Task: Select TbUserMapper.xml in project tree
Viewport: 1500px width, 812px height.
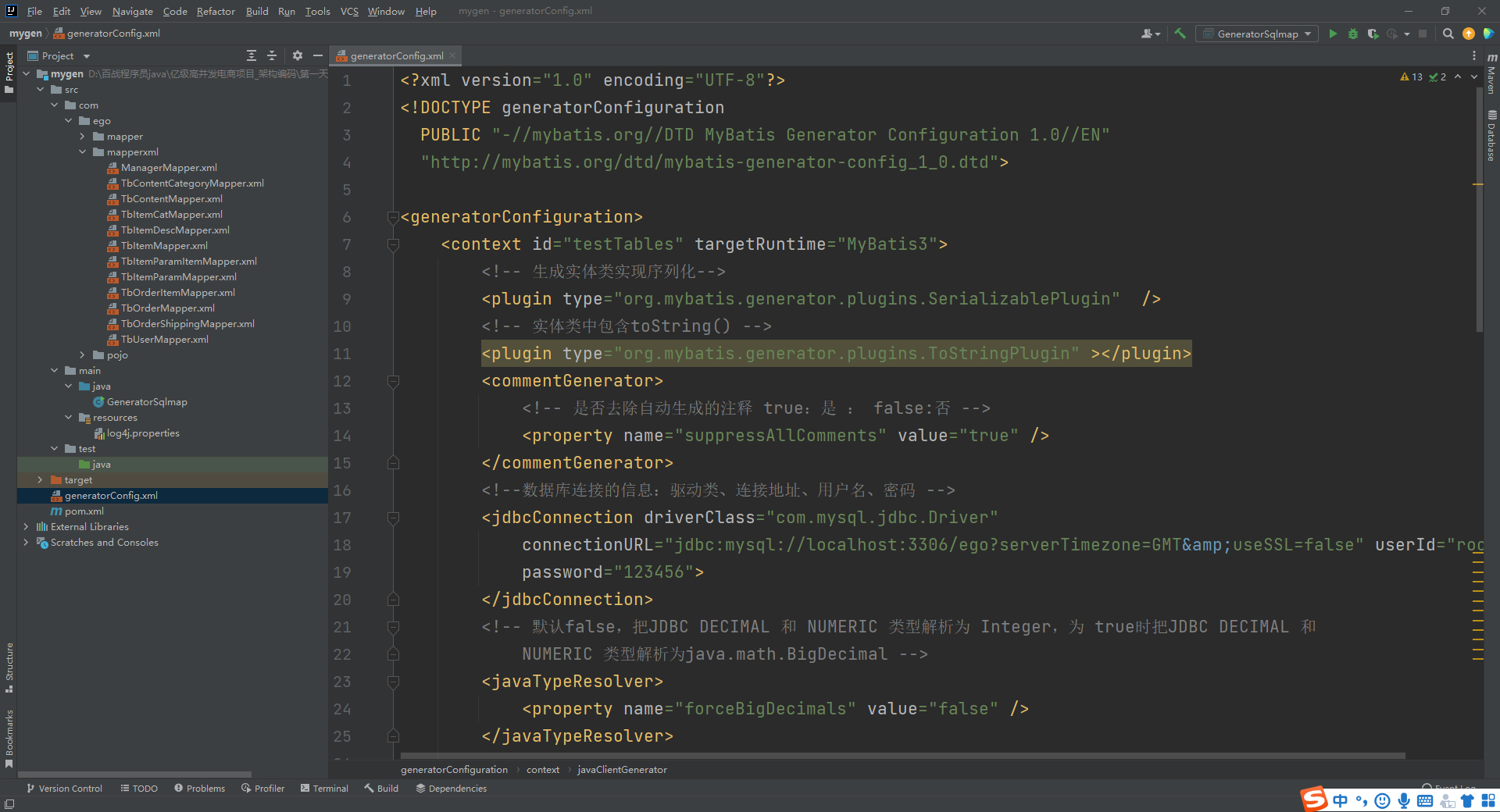Action: (165, 340)
